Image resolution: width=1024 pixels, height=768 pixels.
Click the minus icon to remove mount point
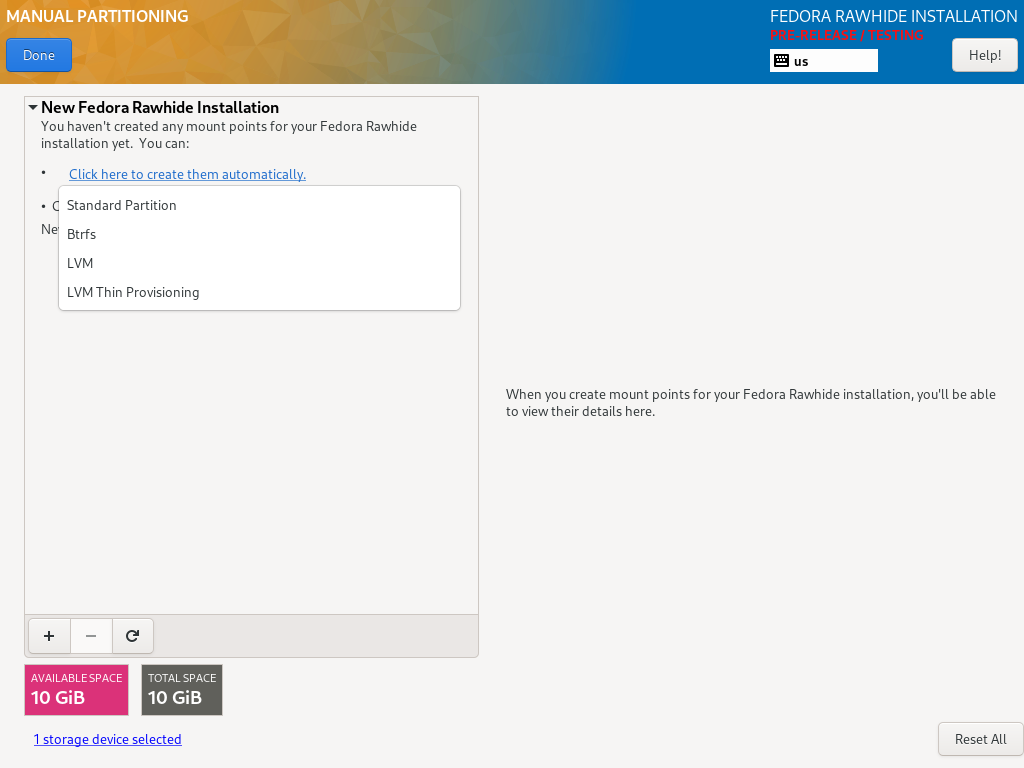point(91,636)
